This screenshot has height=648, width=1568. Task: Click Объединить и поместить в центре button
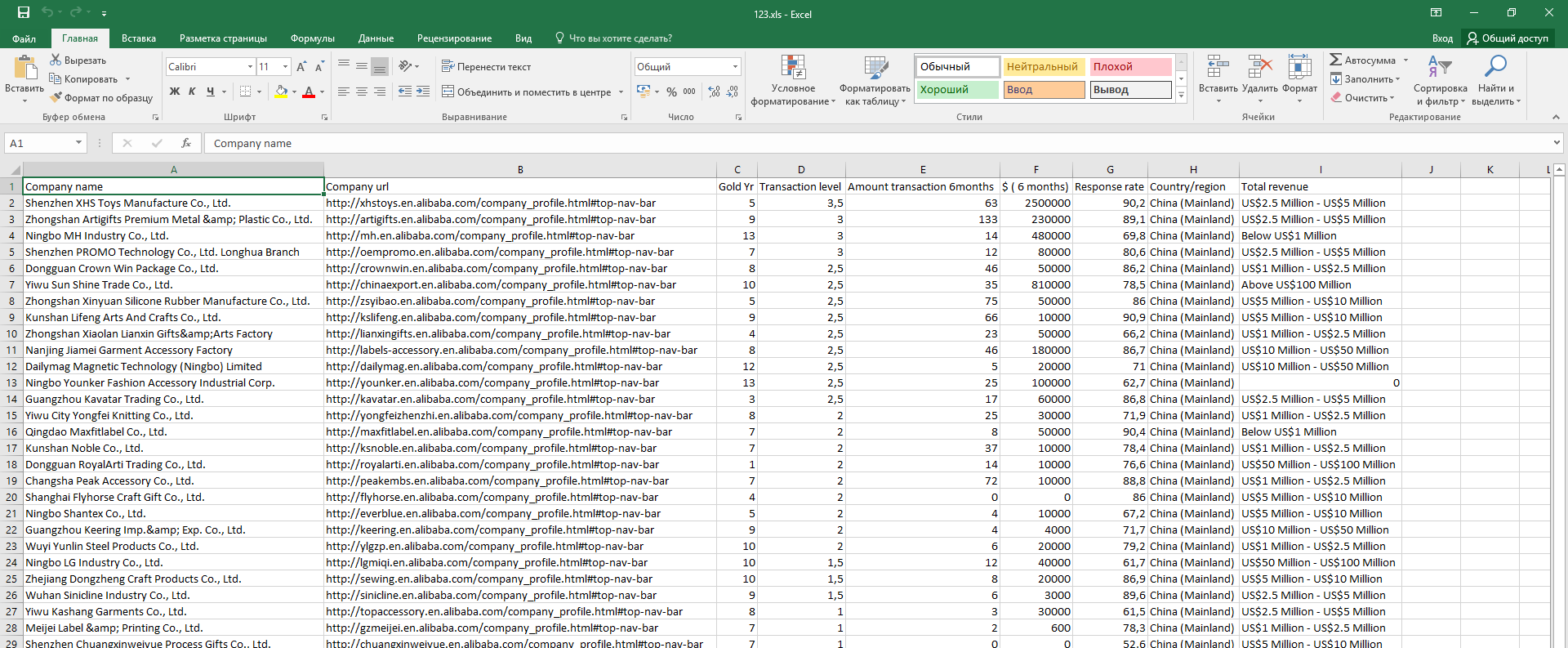(527, 92)
